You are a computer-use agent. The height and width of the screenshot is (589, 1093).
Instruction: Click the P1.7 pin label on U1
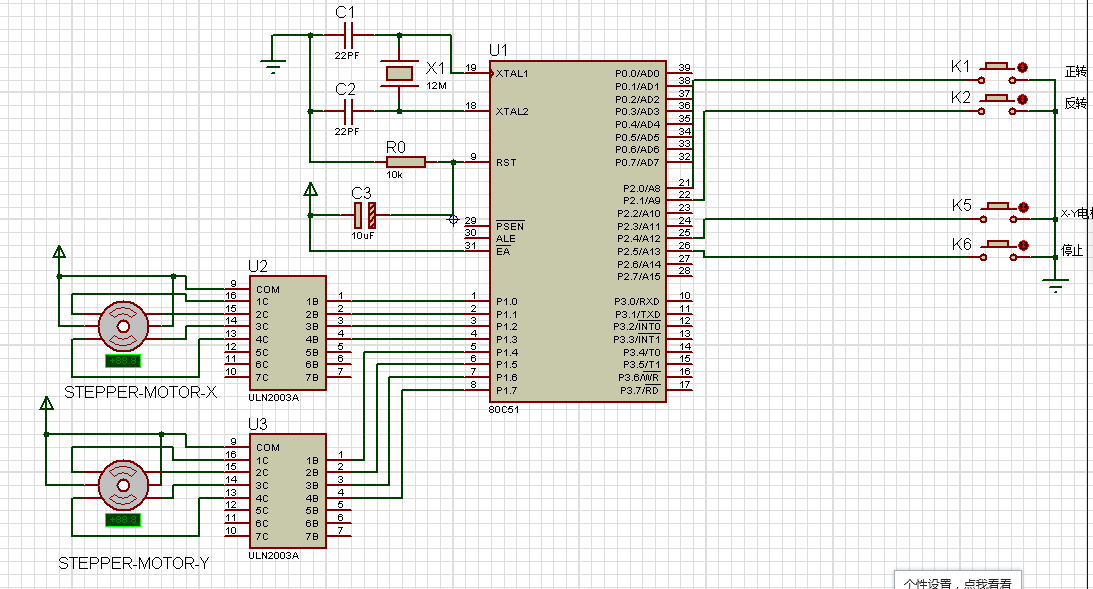507,390
